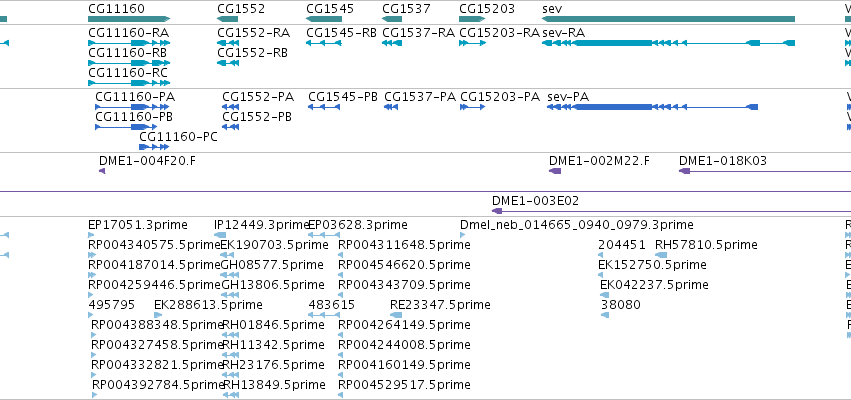Select the CG1537 gene feature

tap(392, 19)
